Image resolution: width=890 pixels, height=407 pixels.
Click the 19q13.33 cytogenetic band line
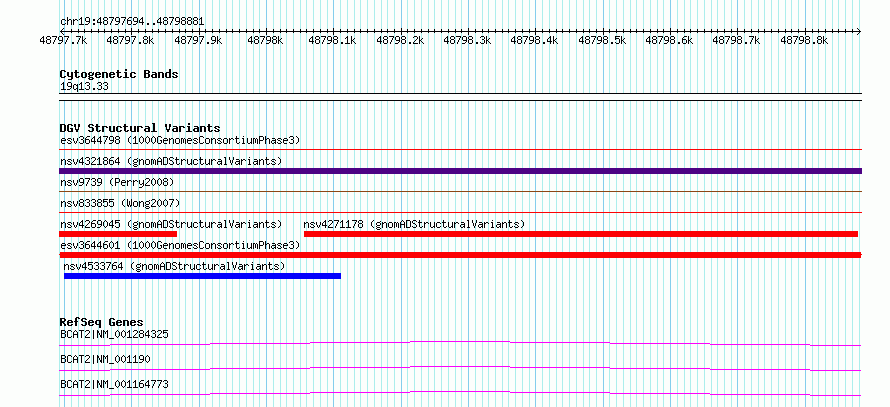click(460, 97)
